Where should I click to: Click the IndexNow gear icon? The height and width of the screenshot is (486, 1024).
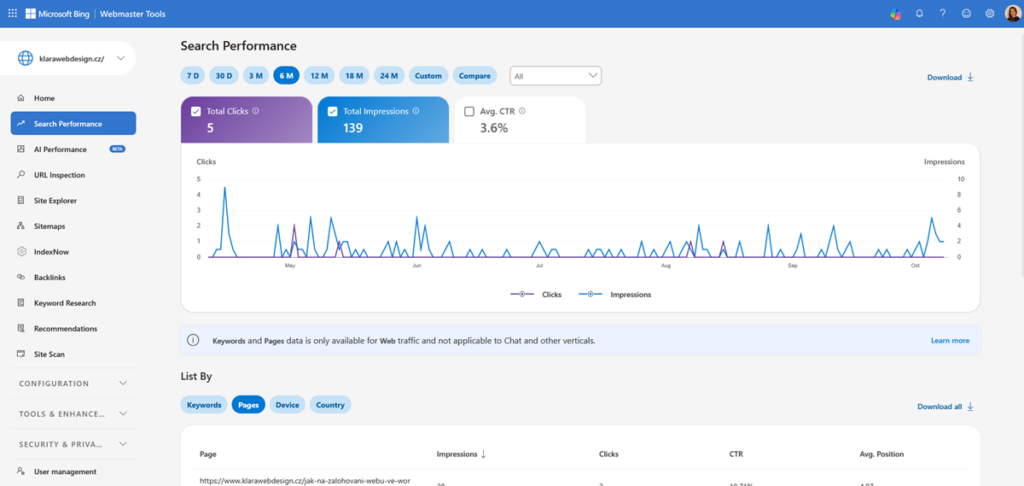[x=21, y=251]
